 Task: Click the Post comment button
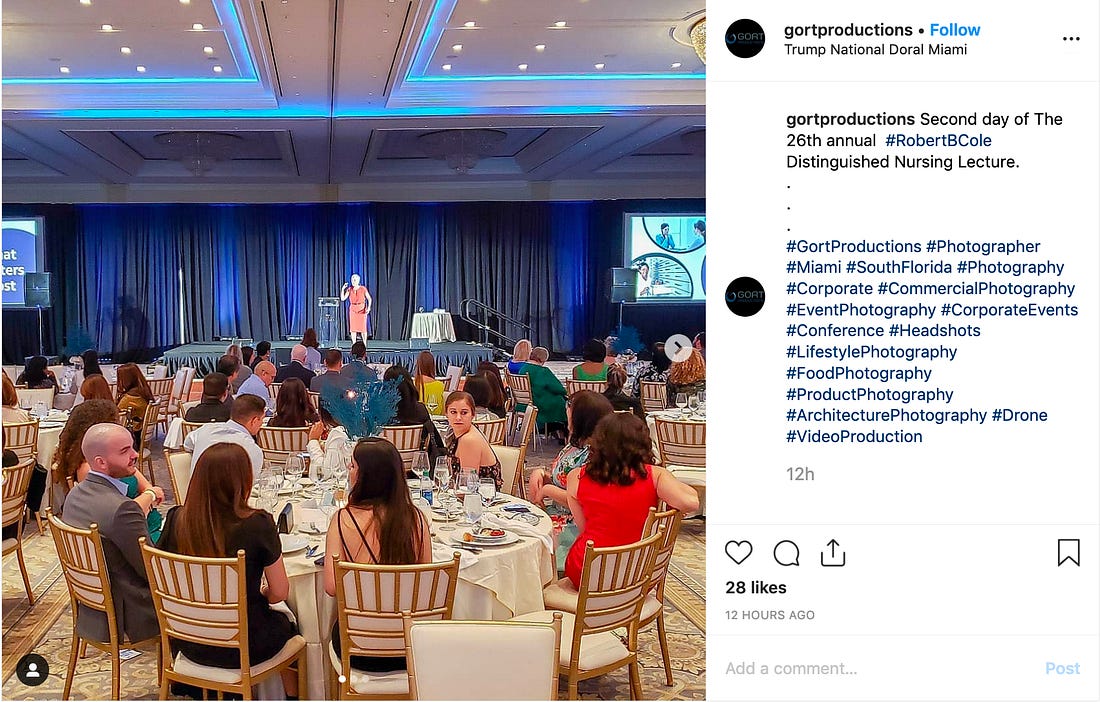coord(1062,668)
